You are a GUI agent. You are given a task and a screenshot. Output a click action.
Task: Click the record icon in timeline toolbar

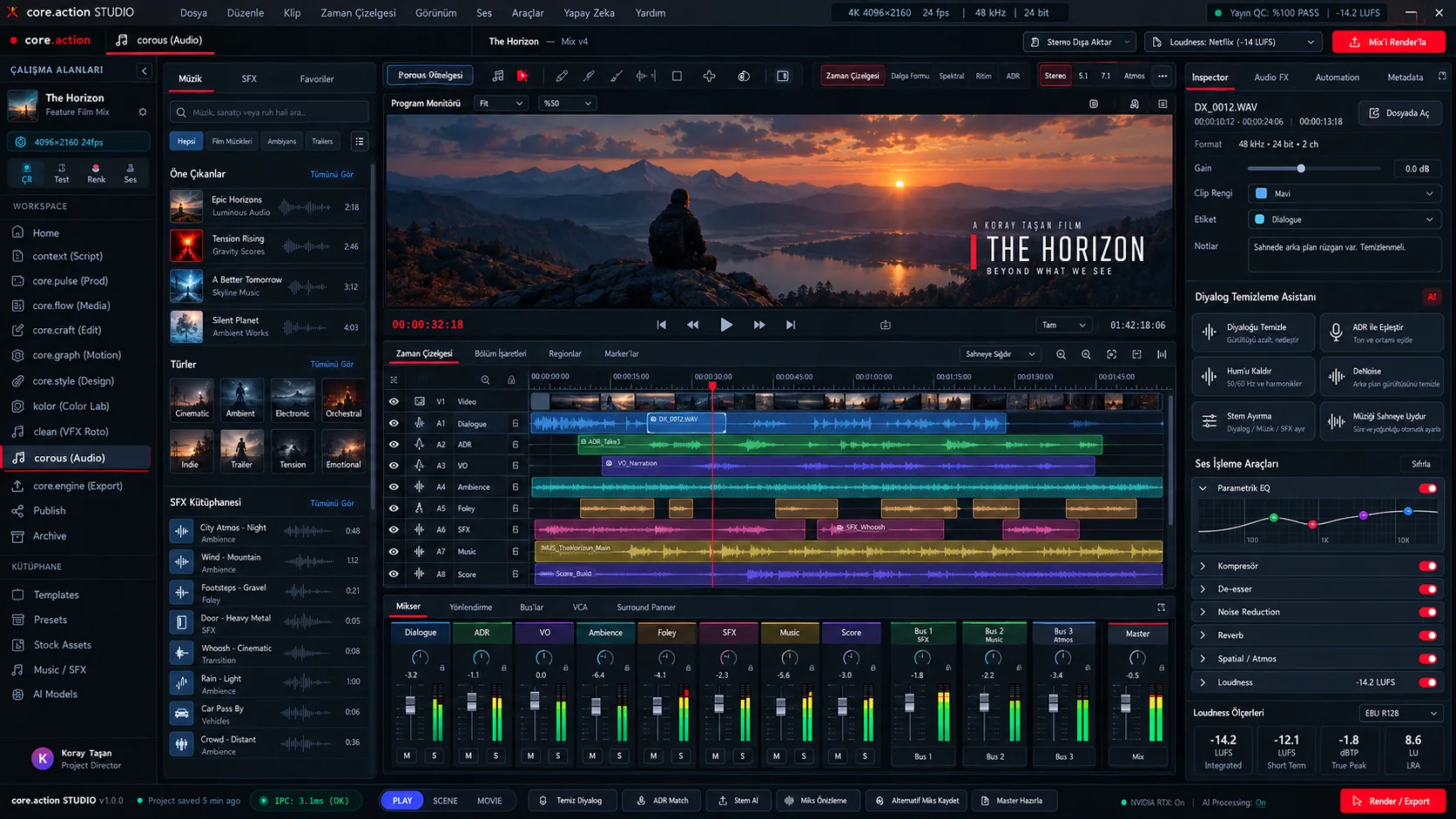pyautogui.click(x=522, y=76)
